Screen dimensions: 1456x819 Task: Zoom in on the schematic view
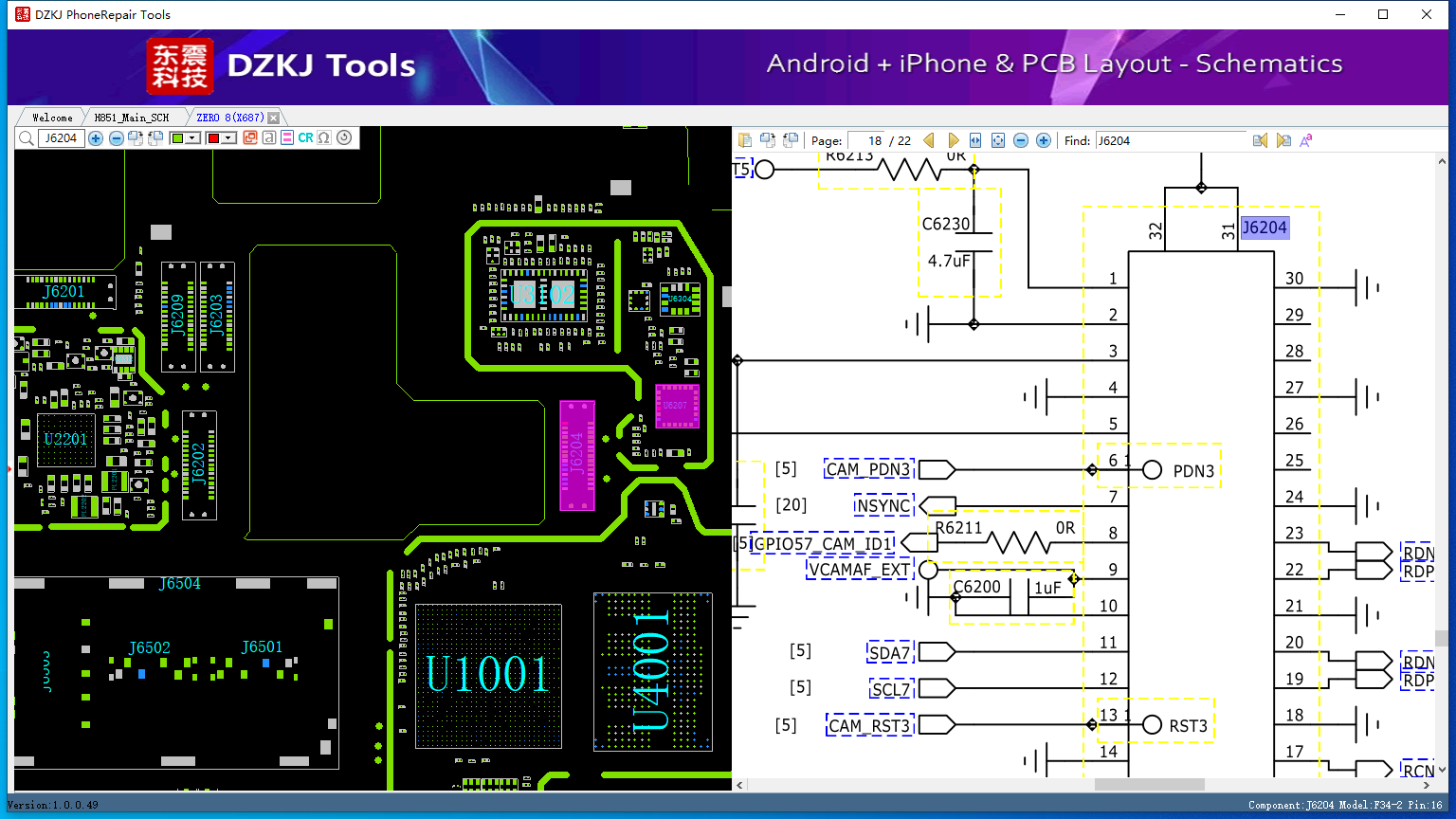click(1044, 140)
